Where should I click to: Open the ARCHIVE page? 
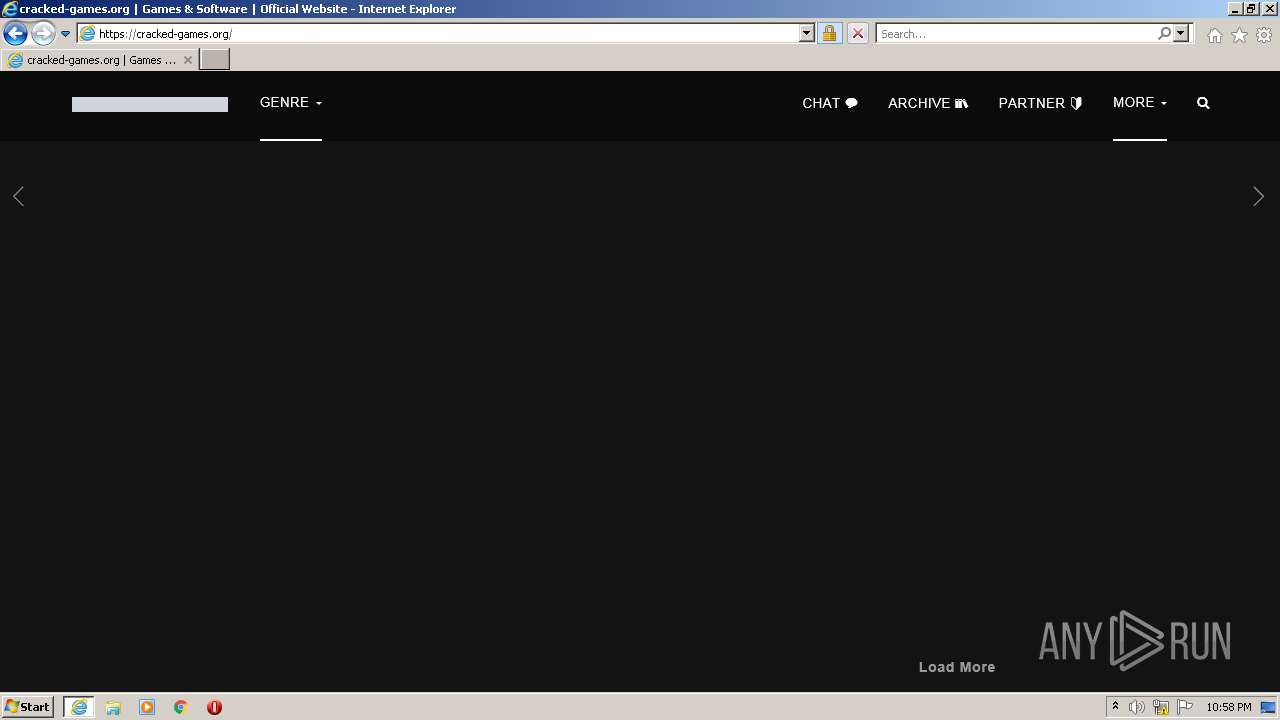click(x=928, y=103)
